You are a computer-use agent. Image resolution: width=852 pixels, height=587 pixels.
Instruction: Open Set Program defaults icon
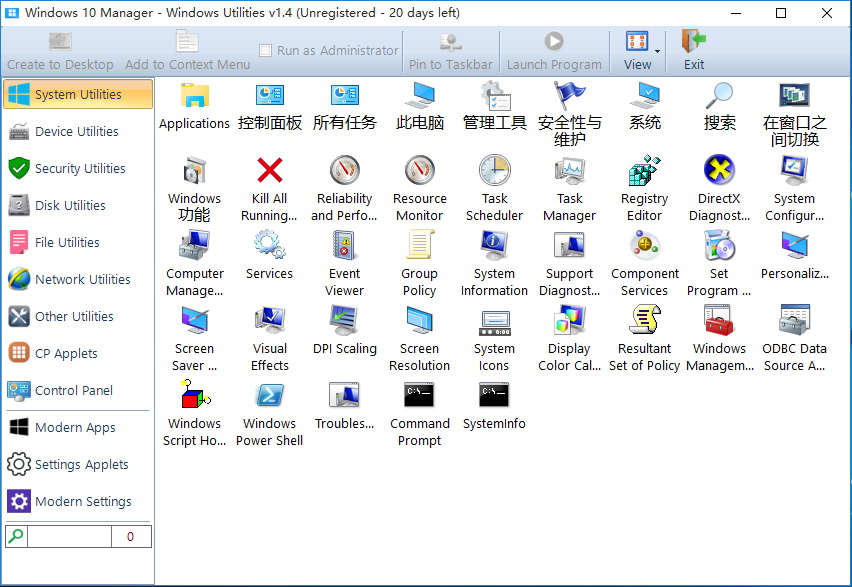click(719, 245)
